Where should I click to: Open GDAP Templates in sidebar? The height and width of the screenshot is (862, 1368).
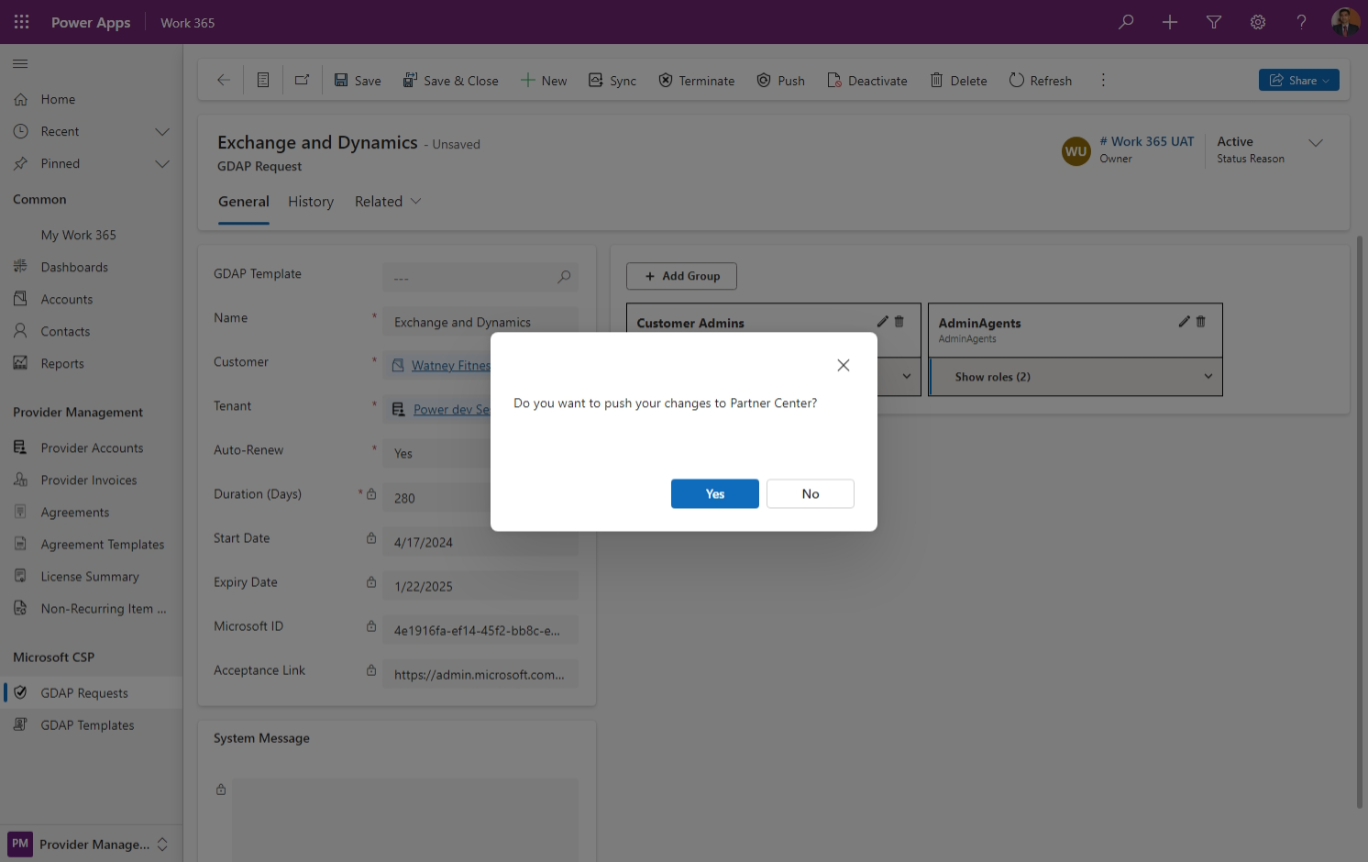(x=91, y=725)
